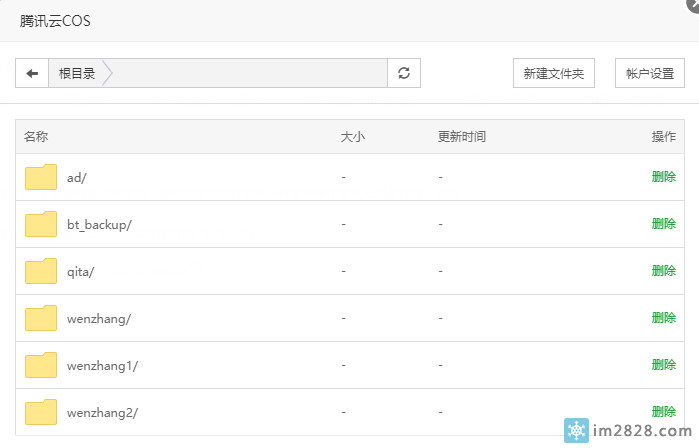This screenshot has width=699, height=448.
Task: Open the wenzhang1/ folder icon
Action: point(41,365)
